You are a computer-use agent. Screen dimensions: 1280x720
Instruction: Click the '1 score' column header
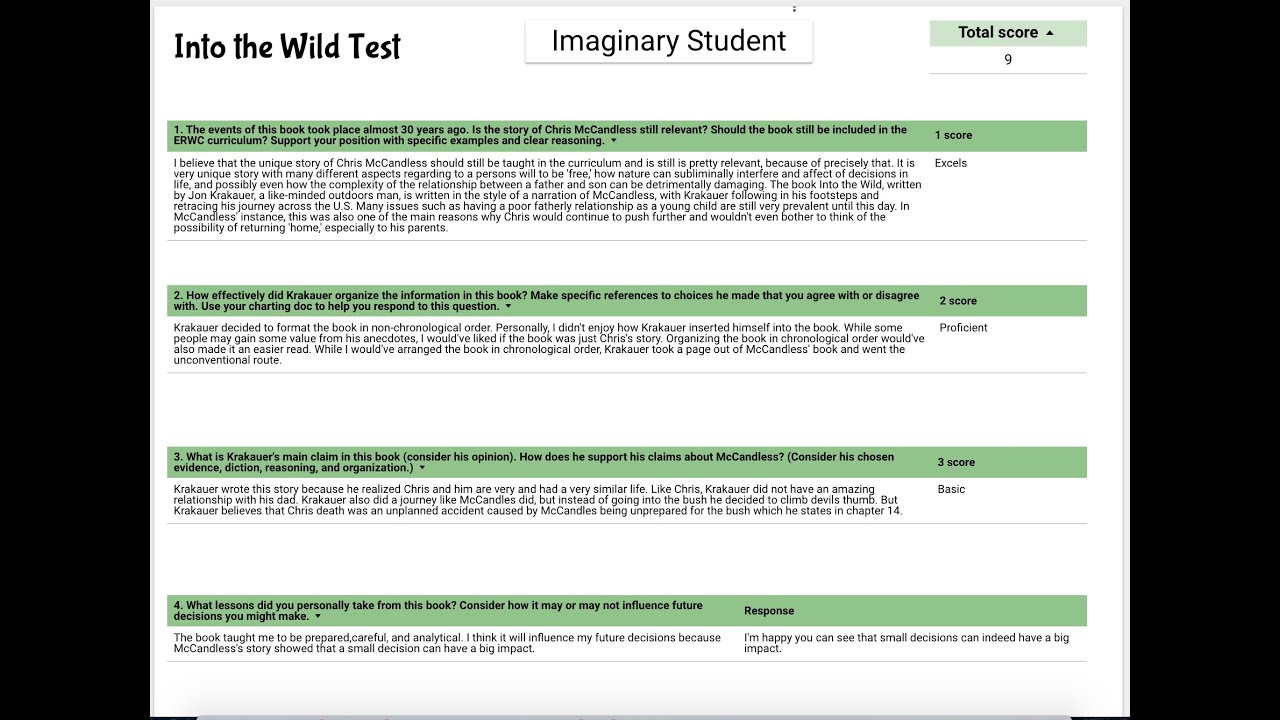953,135
